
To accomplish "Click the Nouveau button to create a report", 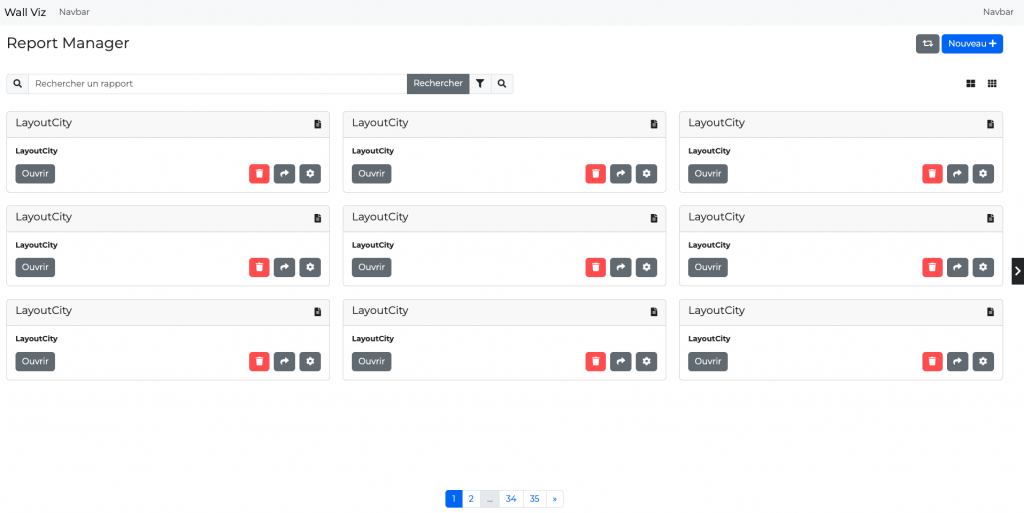I will [x=972, y=44].
